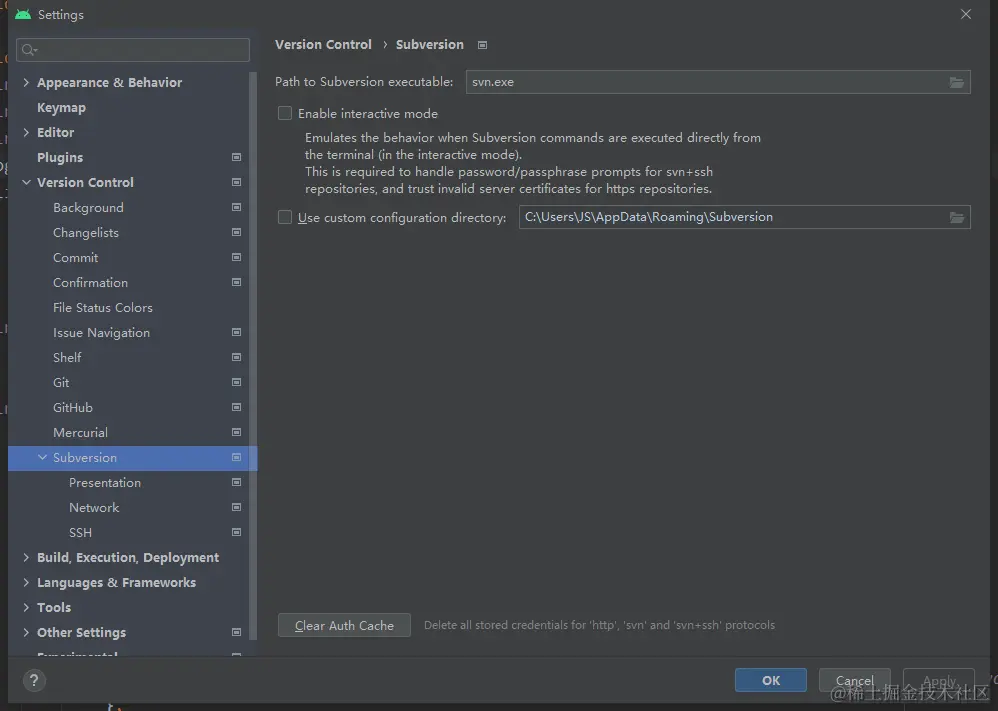Click the project-level icon beside Git

pyautogui.click(x=236, y=382)
